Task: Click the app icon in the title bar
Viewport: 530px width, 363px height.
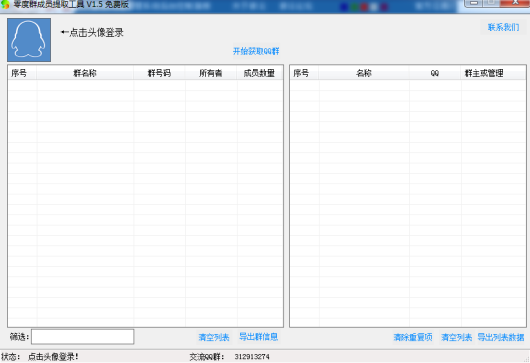Action: click(5, 4)
